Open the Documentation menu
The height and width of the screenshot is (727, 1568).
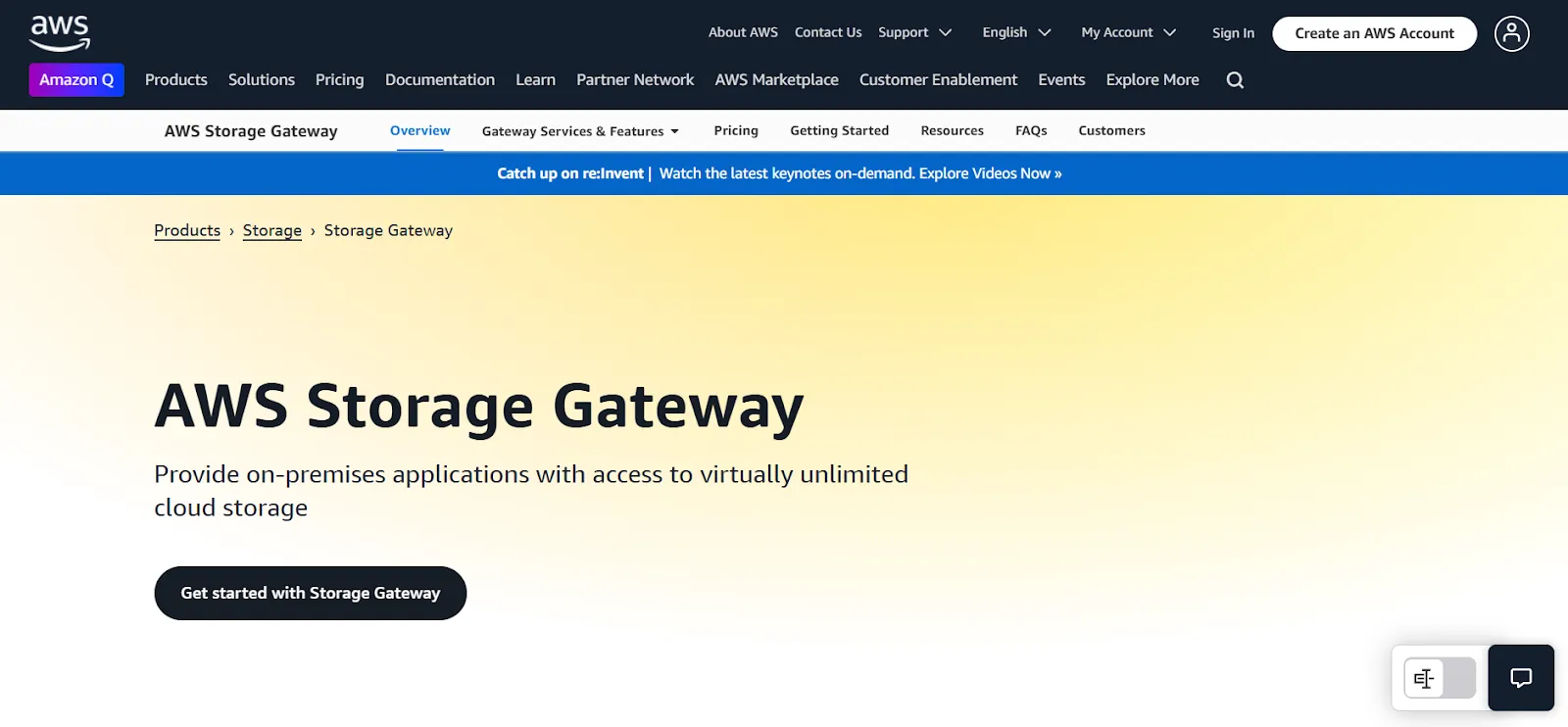(440, 80)
